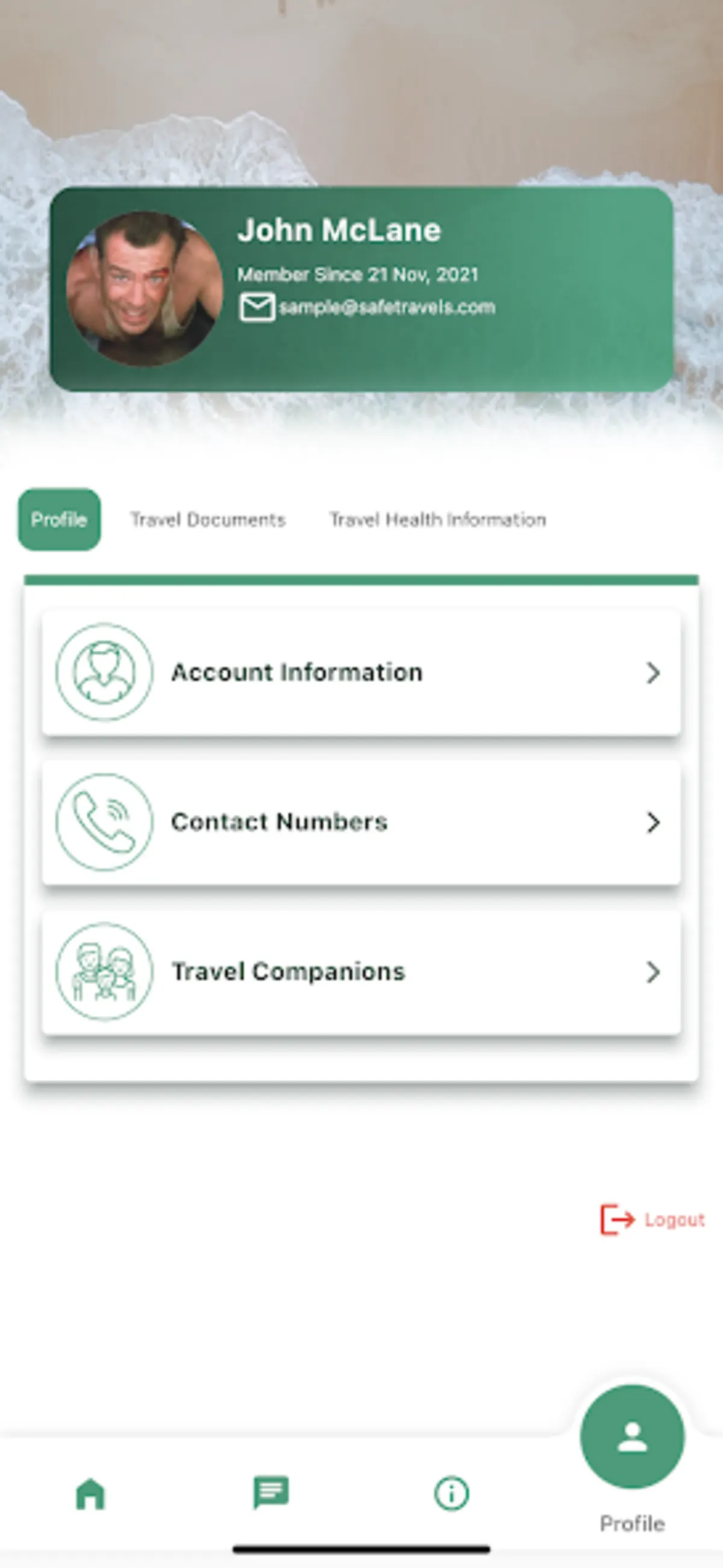The height and width of the screenshot is (1568, 723).
Task: Click the Account Information person icon
Action: click(104, 672)
